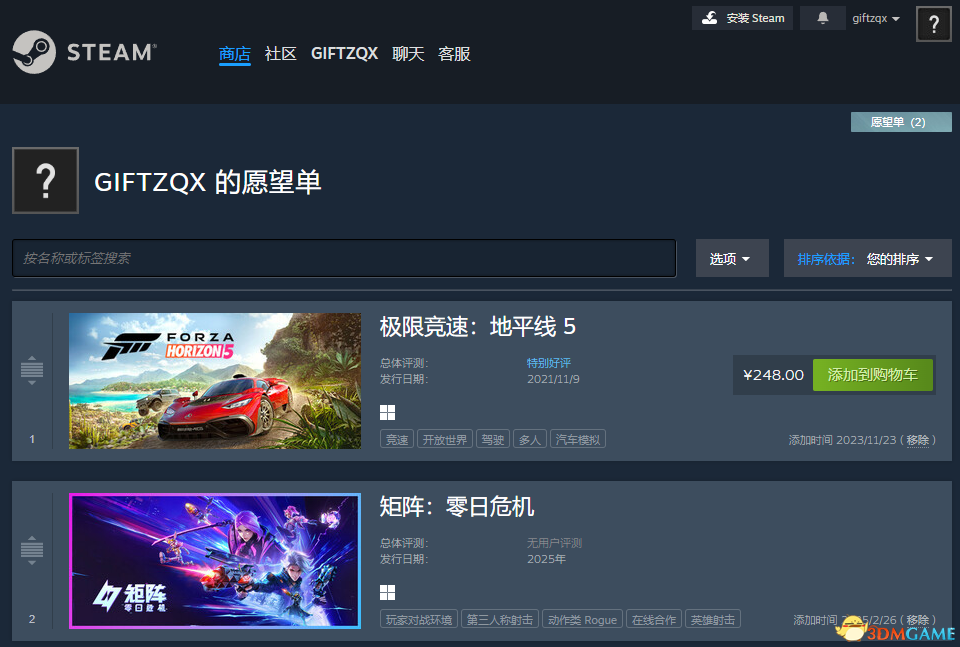The image size is (960, 647).
Task: Click Windows platform icon for 矩阵：零日危机
Action: [x=388, y=593]
